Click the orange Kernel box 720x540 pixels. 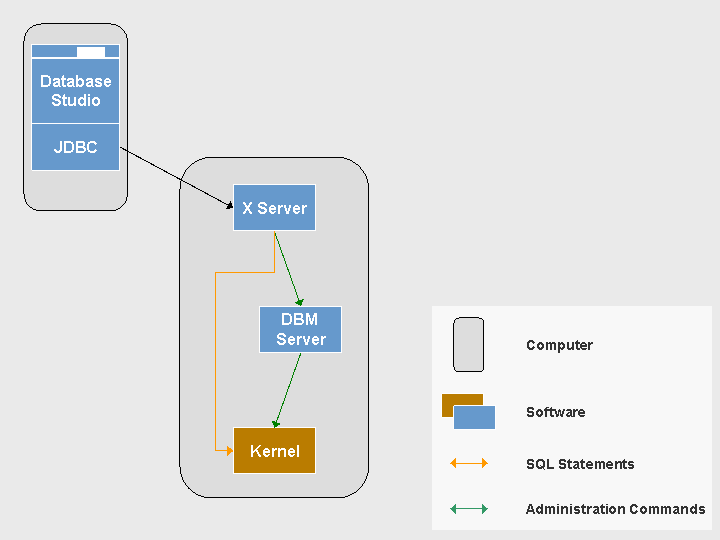pyautogui.click(x=274, y=451)
